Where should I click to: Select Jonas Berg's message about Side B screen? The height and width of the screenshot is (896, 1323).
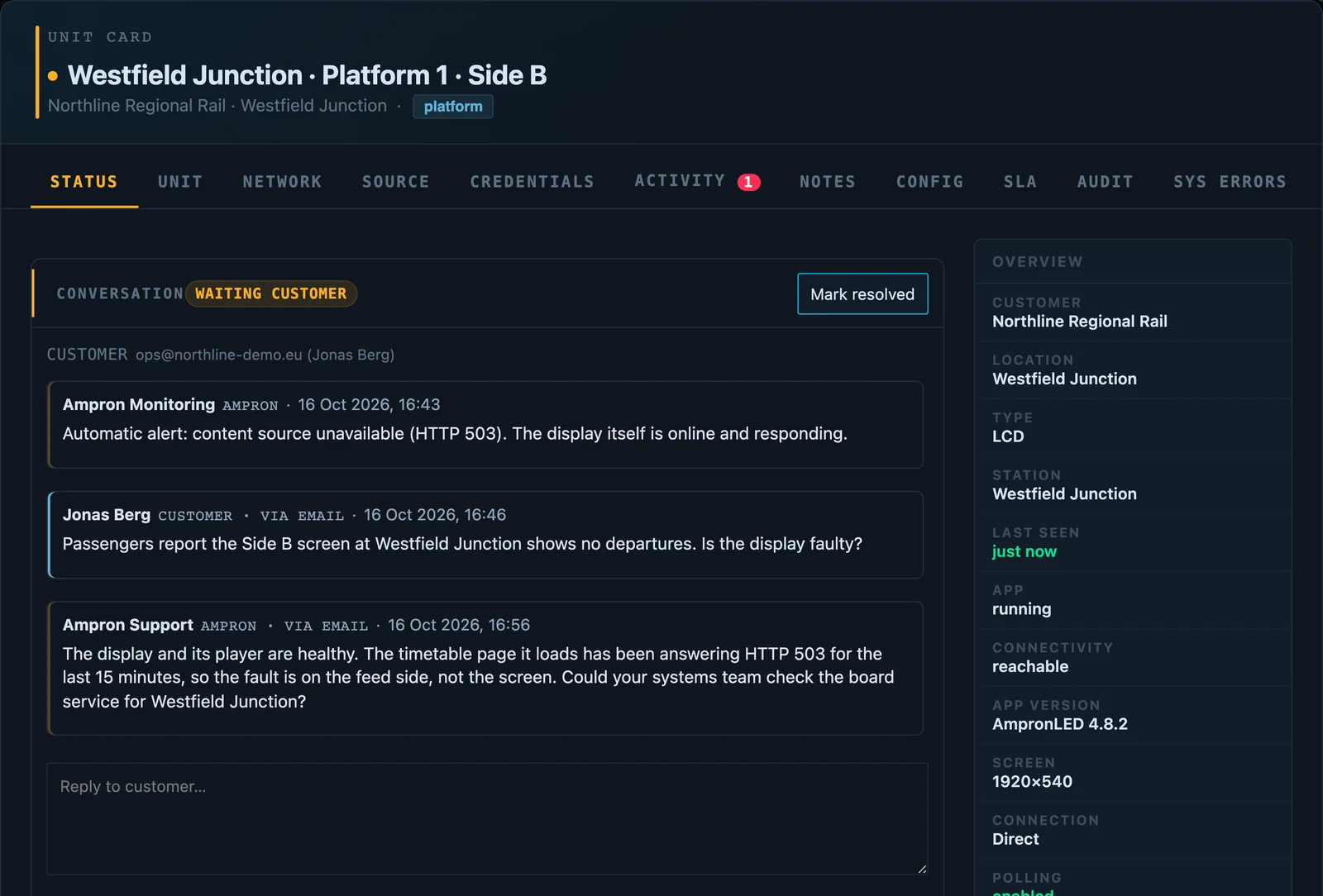click(485, 535)
